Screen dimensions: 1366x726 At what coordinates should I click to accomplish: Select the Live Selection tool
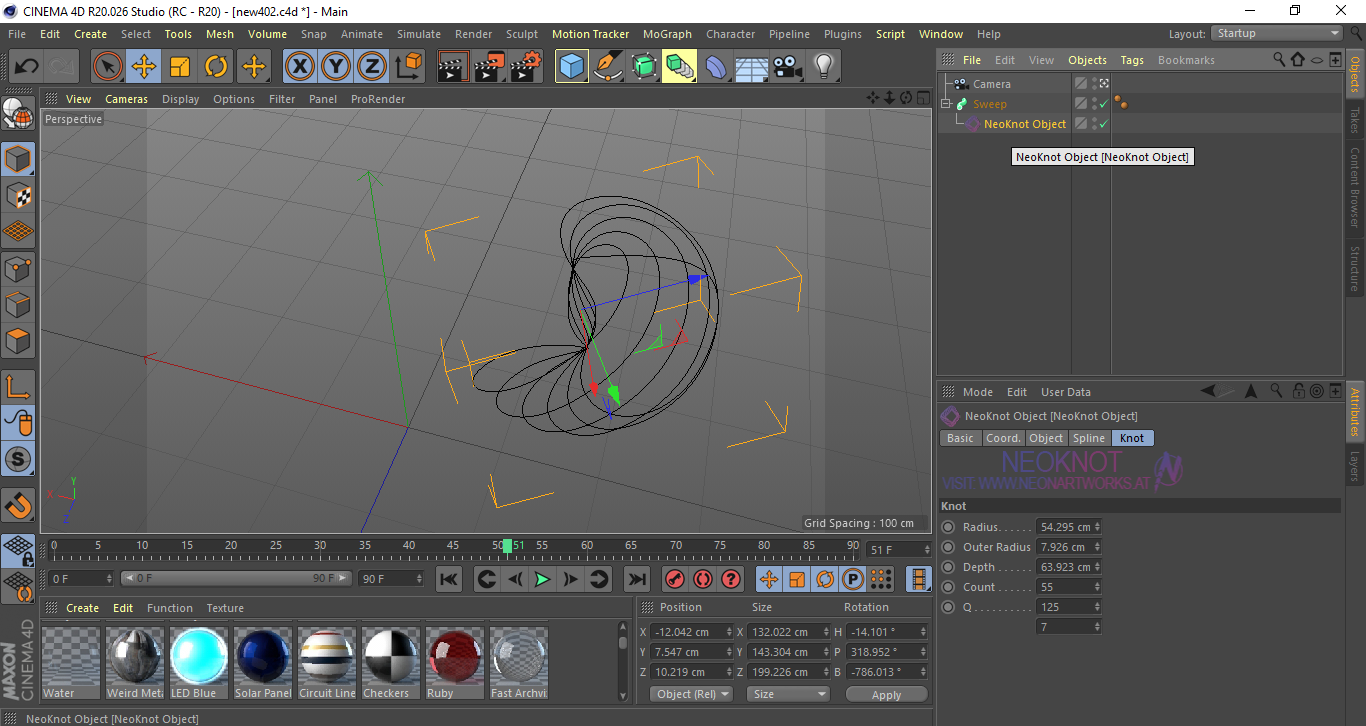(108, 67)
